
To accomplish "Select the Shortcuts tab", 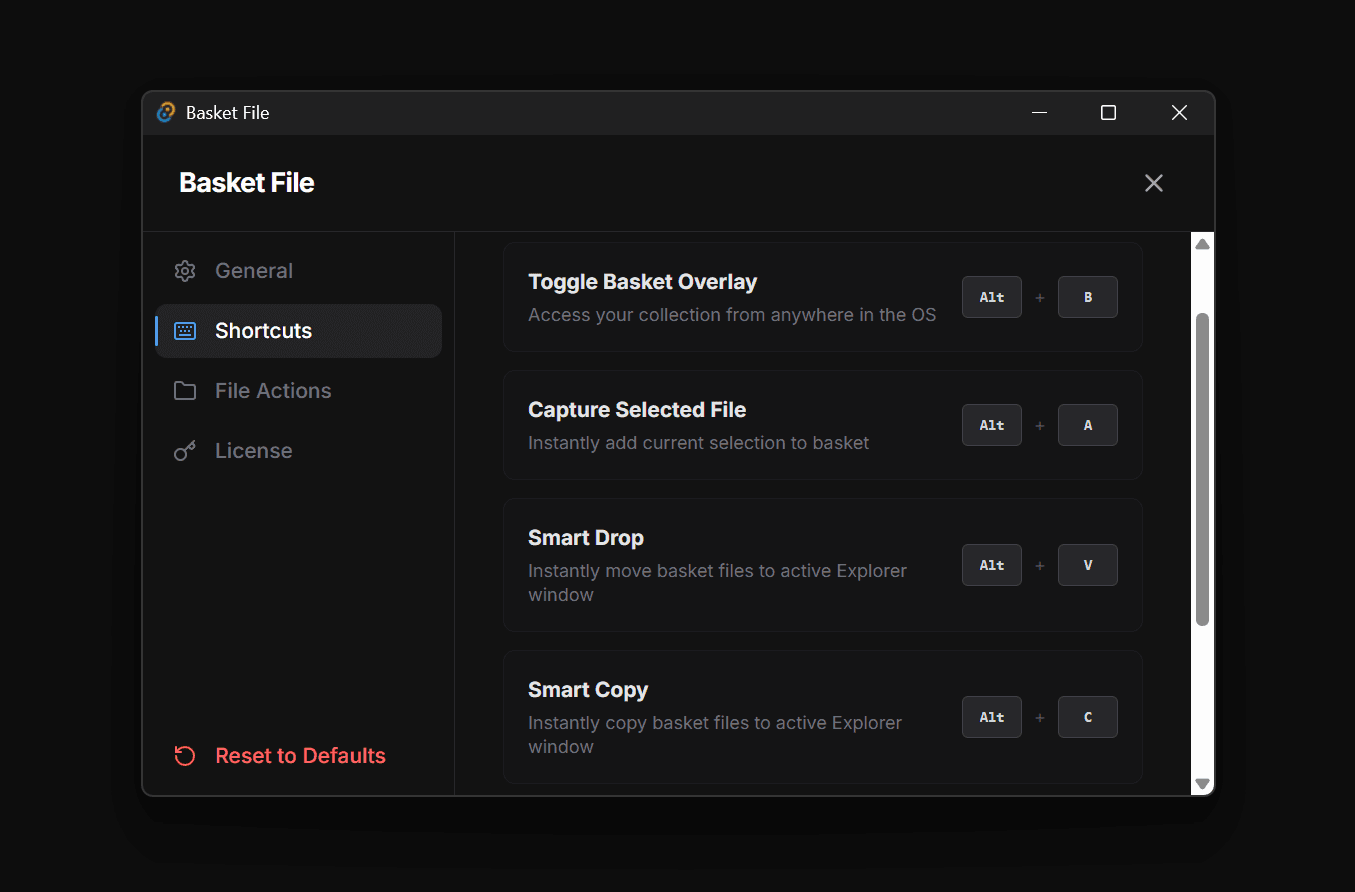I will tap(298, 331).
